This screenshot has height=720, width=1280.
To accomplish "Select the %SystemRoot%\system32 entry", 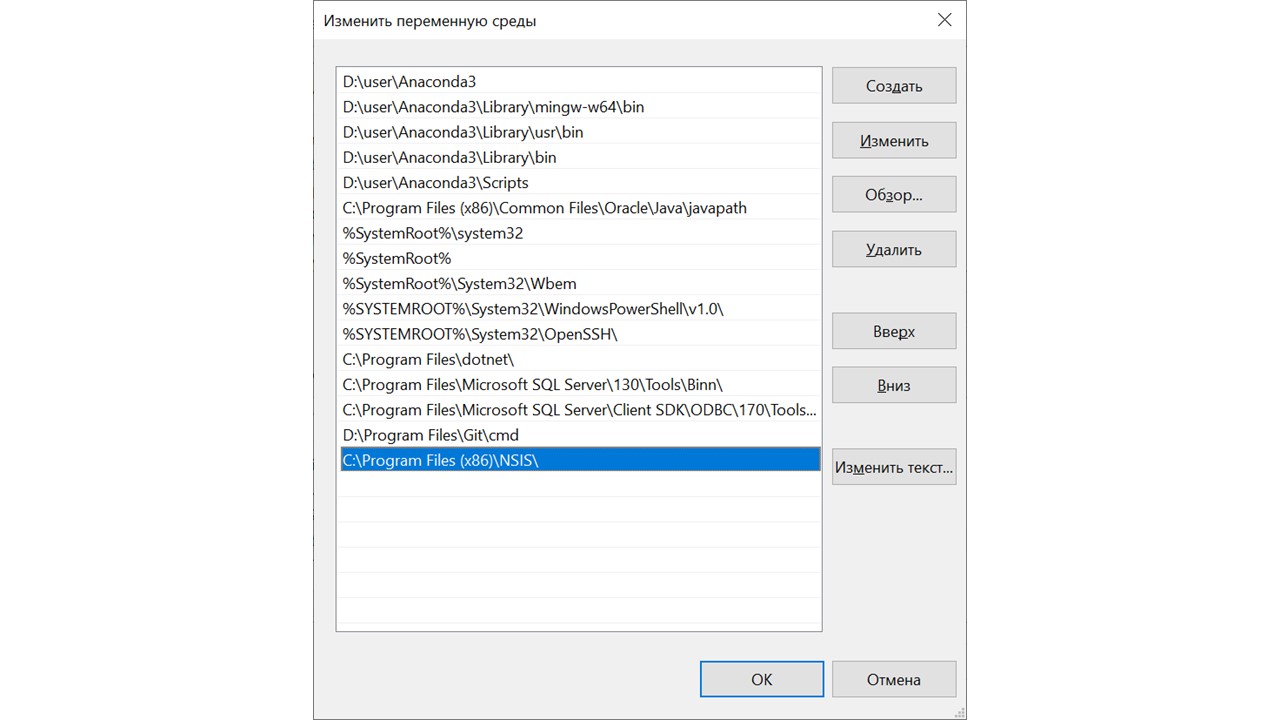I will [x=433, y=233].
